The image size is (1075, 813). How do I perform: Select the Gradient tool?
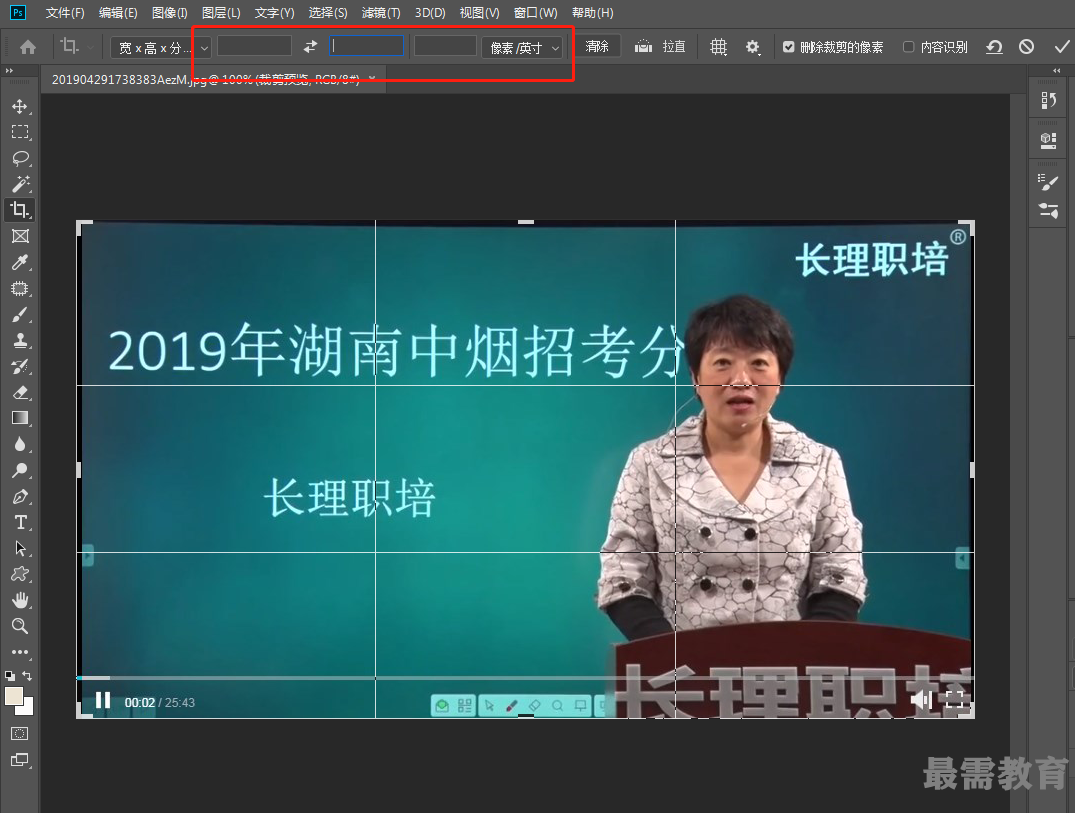(x=20, y=418)
